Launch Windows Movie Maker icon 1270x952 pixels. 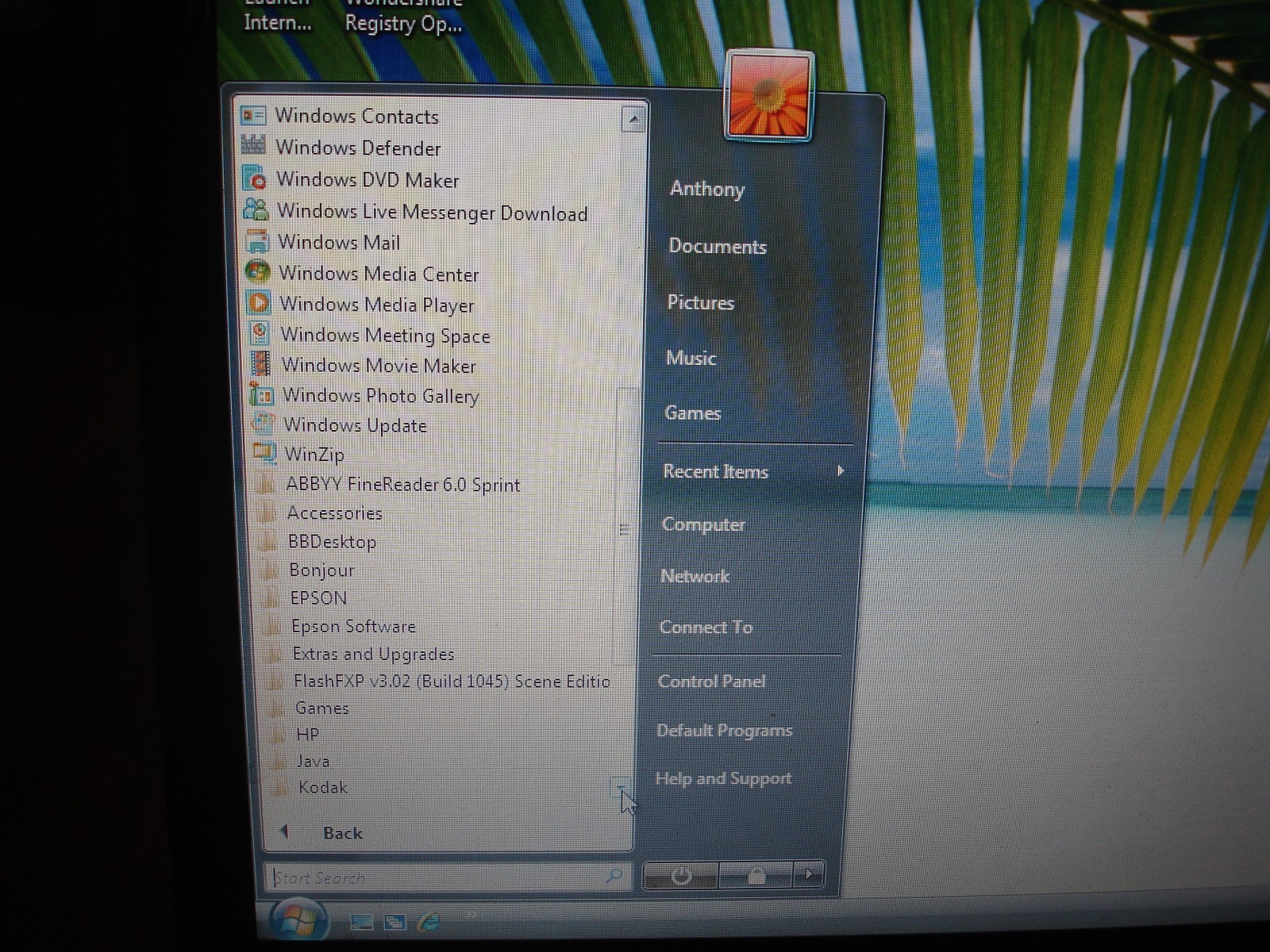(260, 363)
